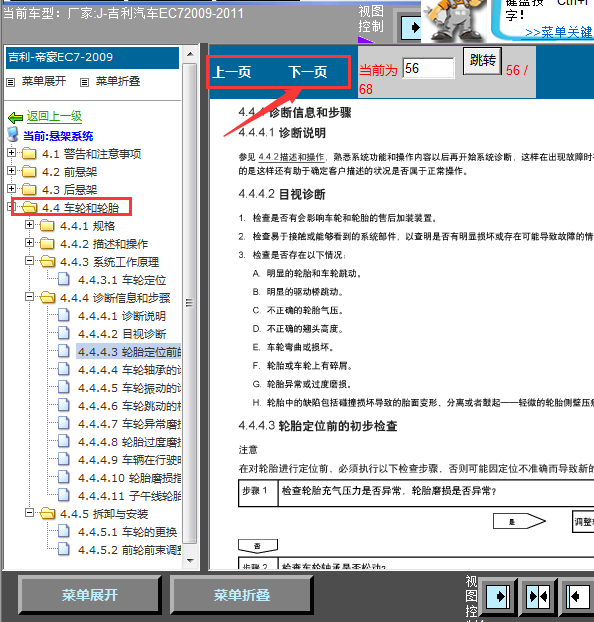The height and width of the screenshot is (622, 594).
Task: Click the 跳转 jump button
Action: pos(483,61)
